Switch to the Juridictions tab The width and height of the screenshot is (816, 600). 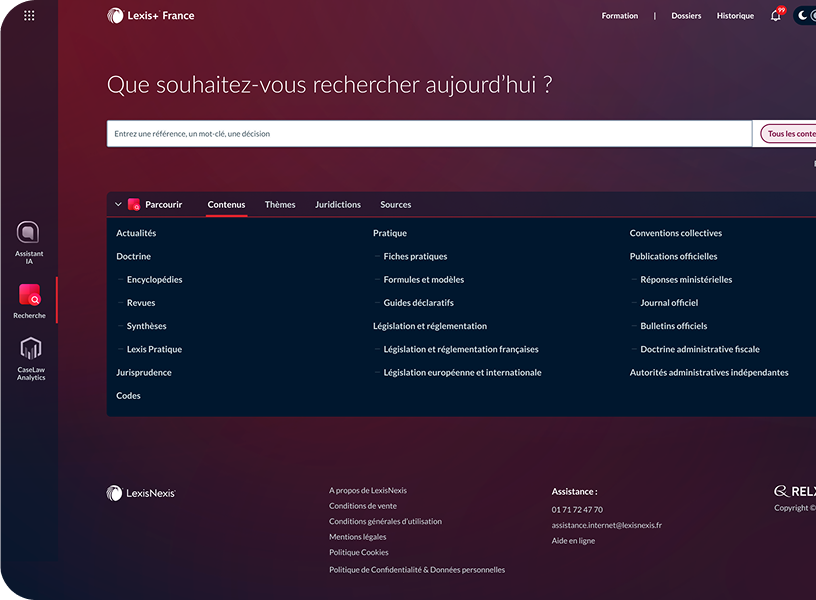338,205
